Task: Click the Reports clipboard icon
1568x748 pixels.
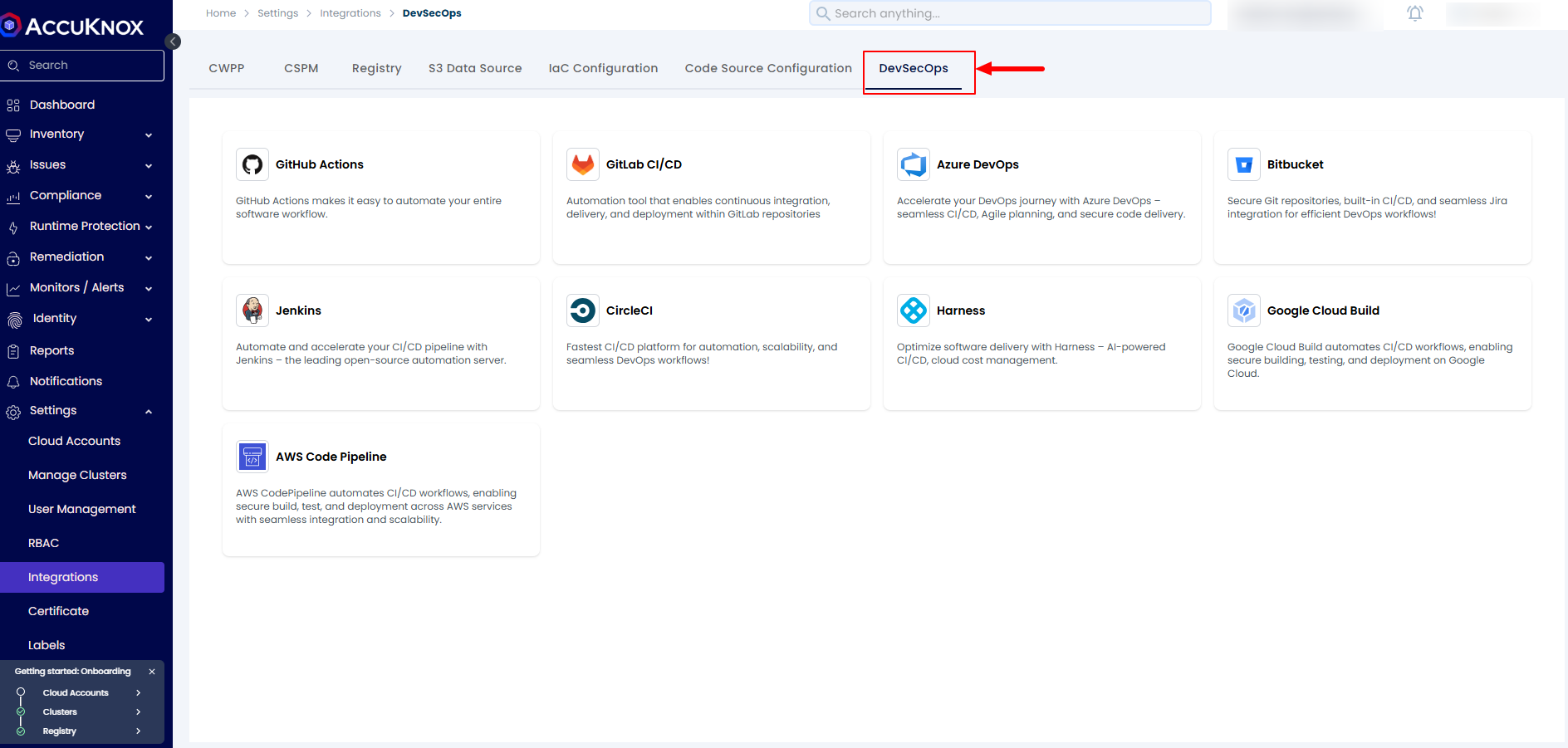Action: pos(13,351)
